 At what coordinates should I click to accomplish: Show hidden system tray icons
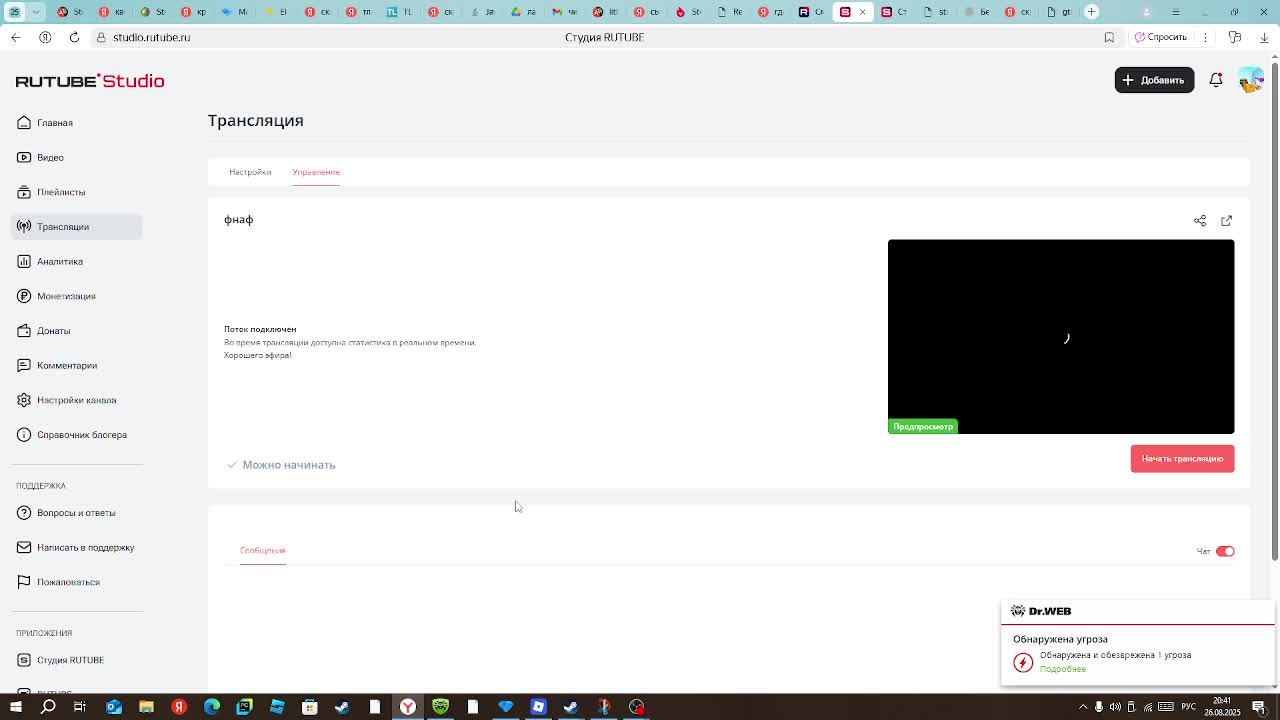[1083, 707]
